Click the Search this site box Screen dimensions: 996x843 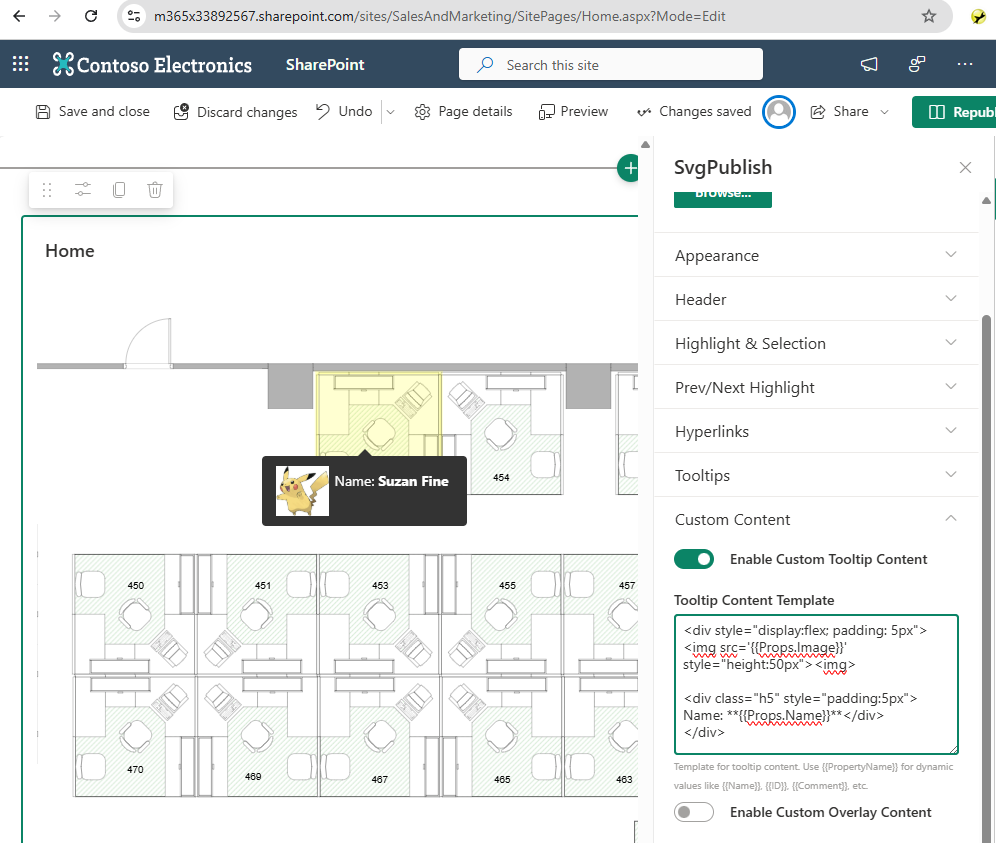(610, 64)
